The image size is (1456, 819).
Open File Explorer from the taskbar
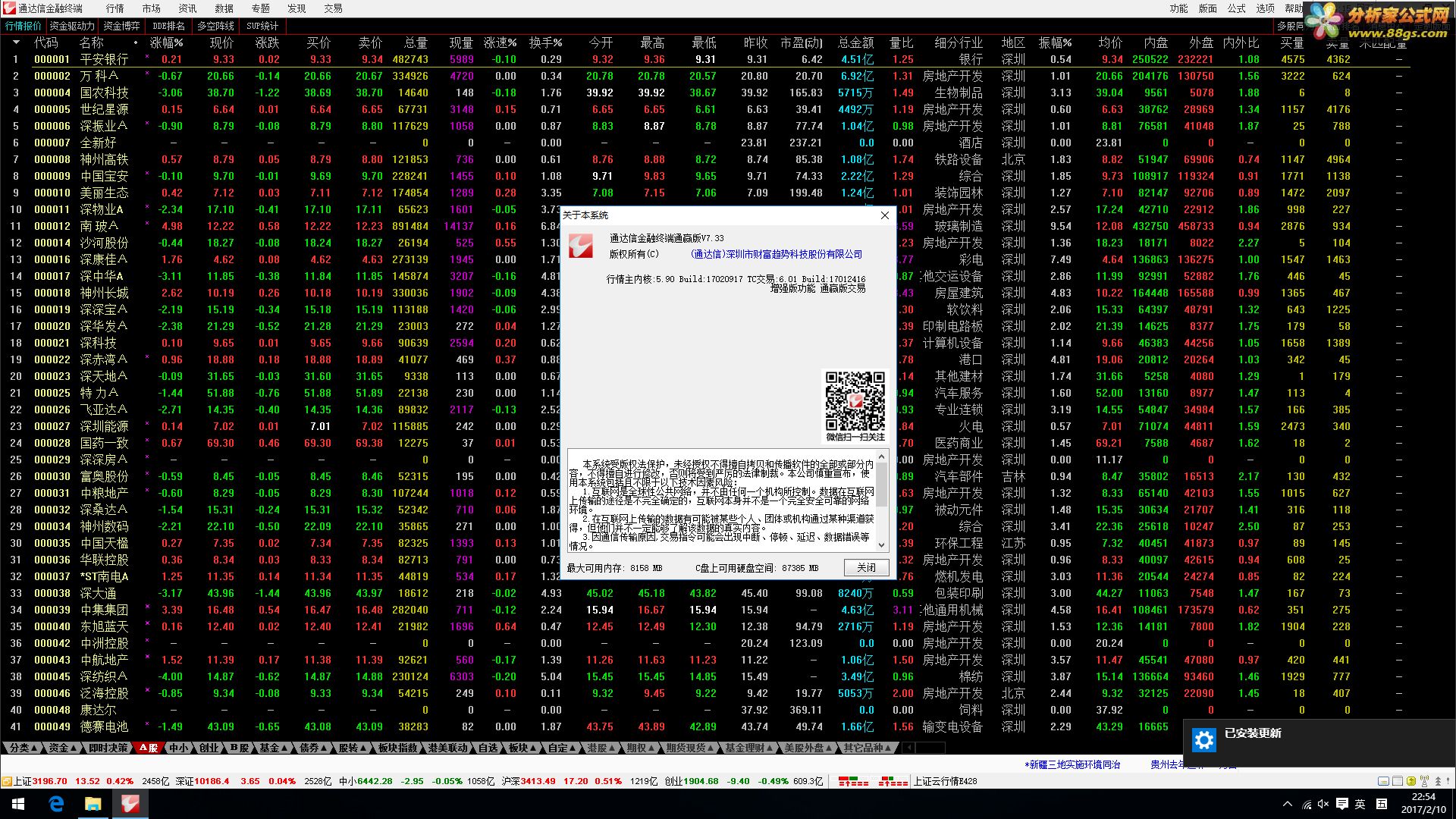pyautogui.click(x=93, y=804)
